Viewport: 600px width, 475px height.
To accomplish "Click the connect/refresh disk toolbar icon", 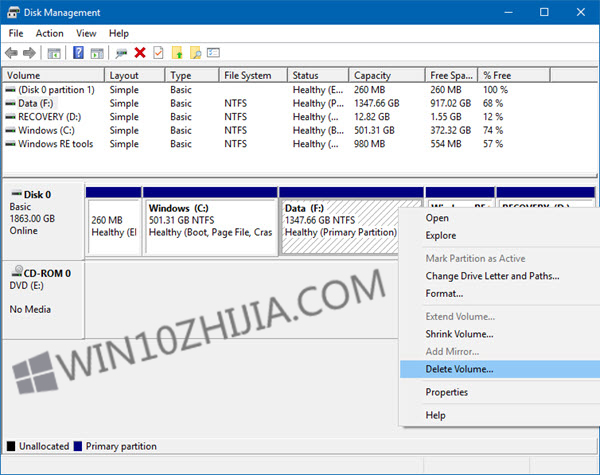I will (x=122, y=53).
